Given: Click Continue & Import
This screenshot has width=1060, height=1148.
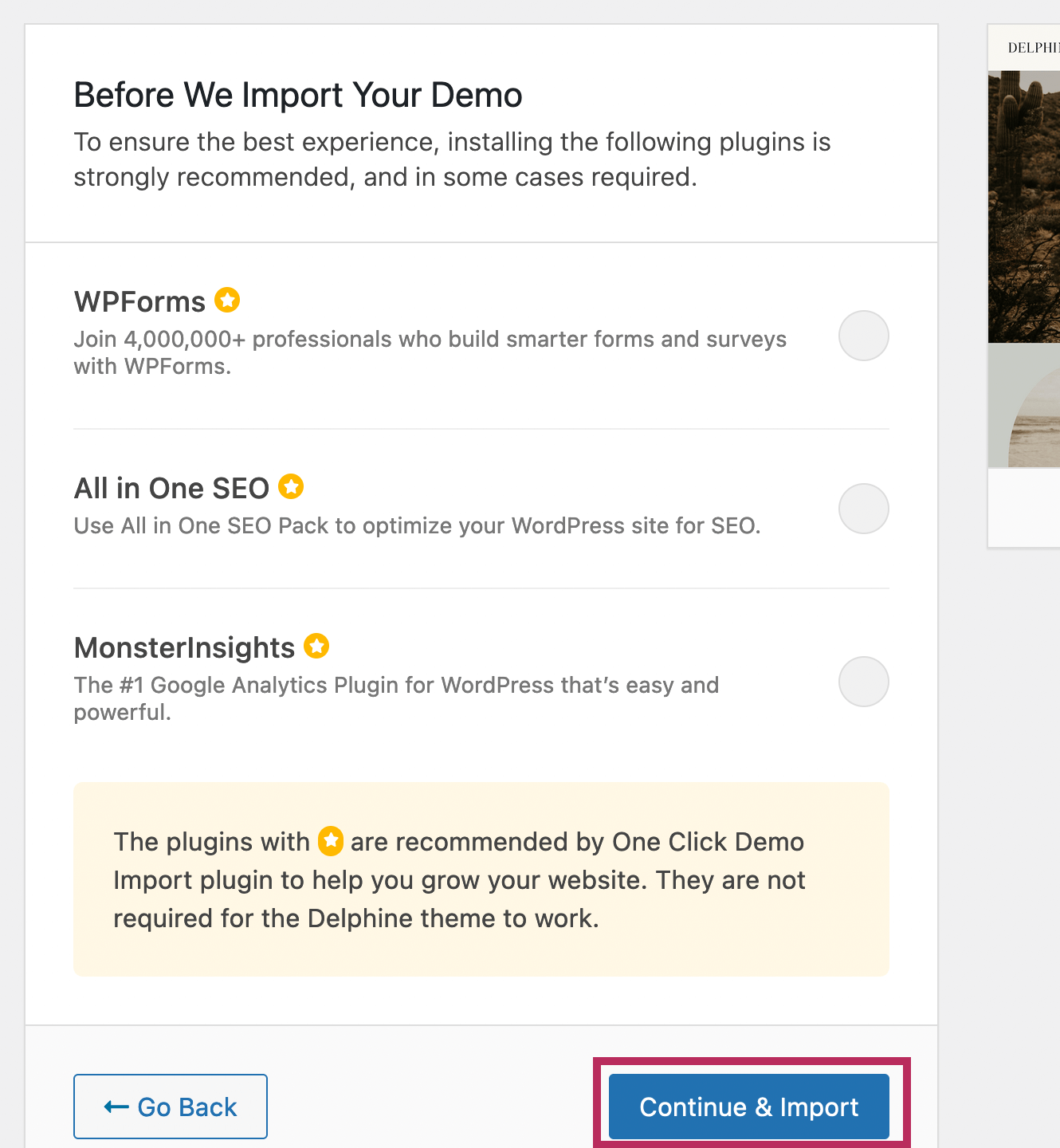Looking at the screenshot, I should [748, 1107].
